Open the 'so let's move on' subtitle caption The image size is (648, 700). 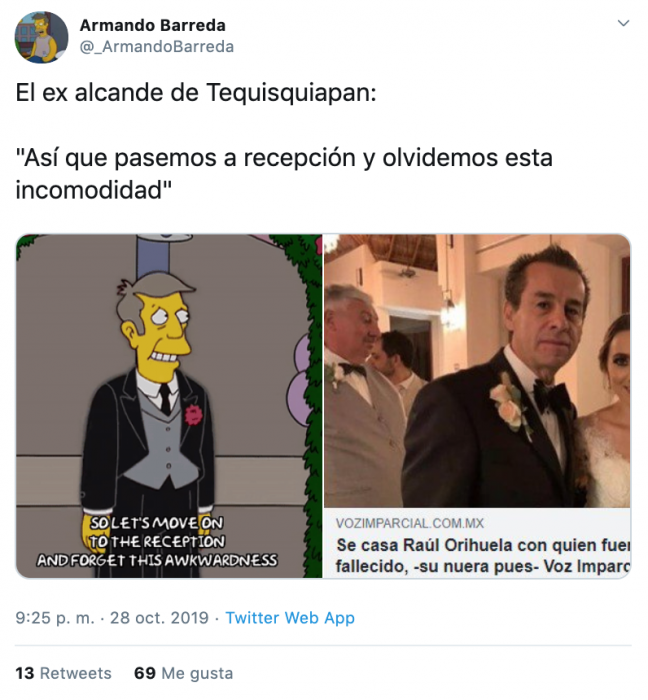pos(157,542)
